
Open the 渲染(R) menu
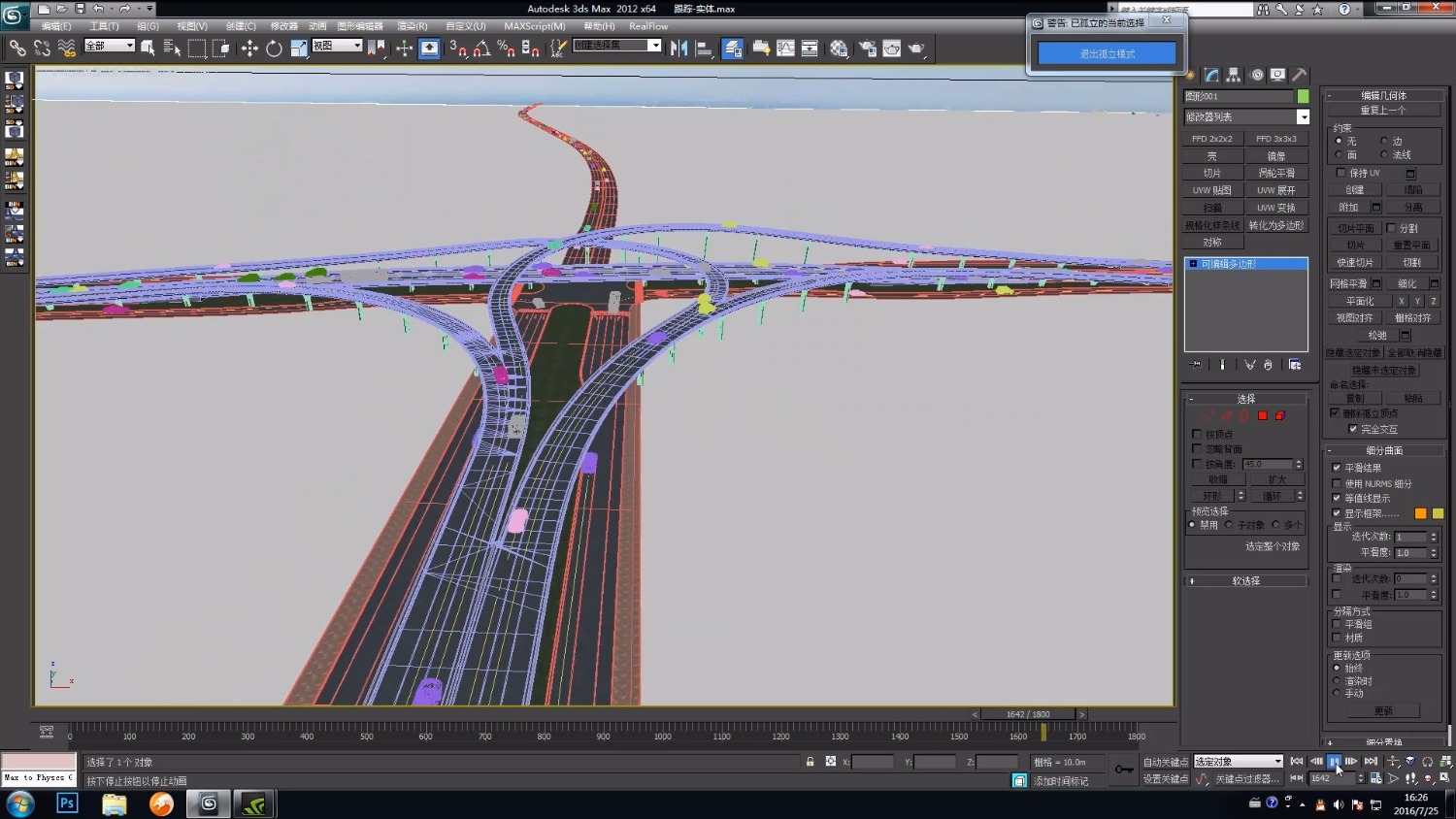point(412,26)
